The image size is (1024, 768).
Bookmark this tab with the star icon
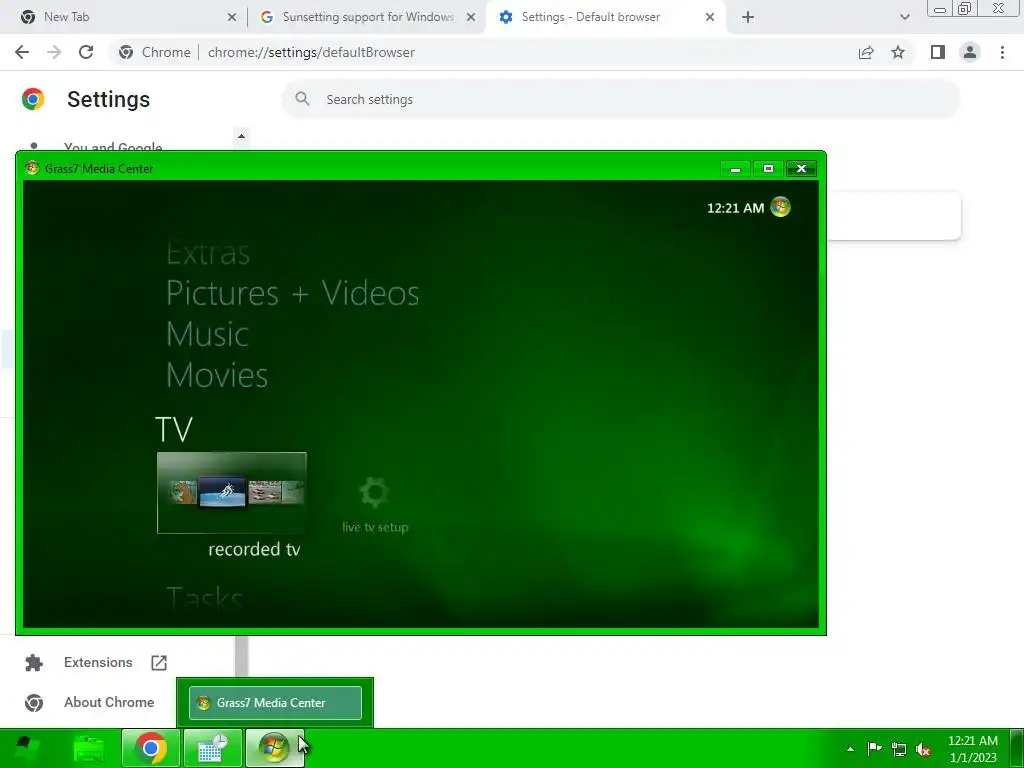898,52
